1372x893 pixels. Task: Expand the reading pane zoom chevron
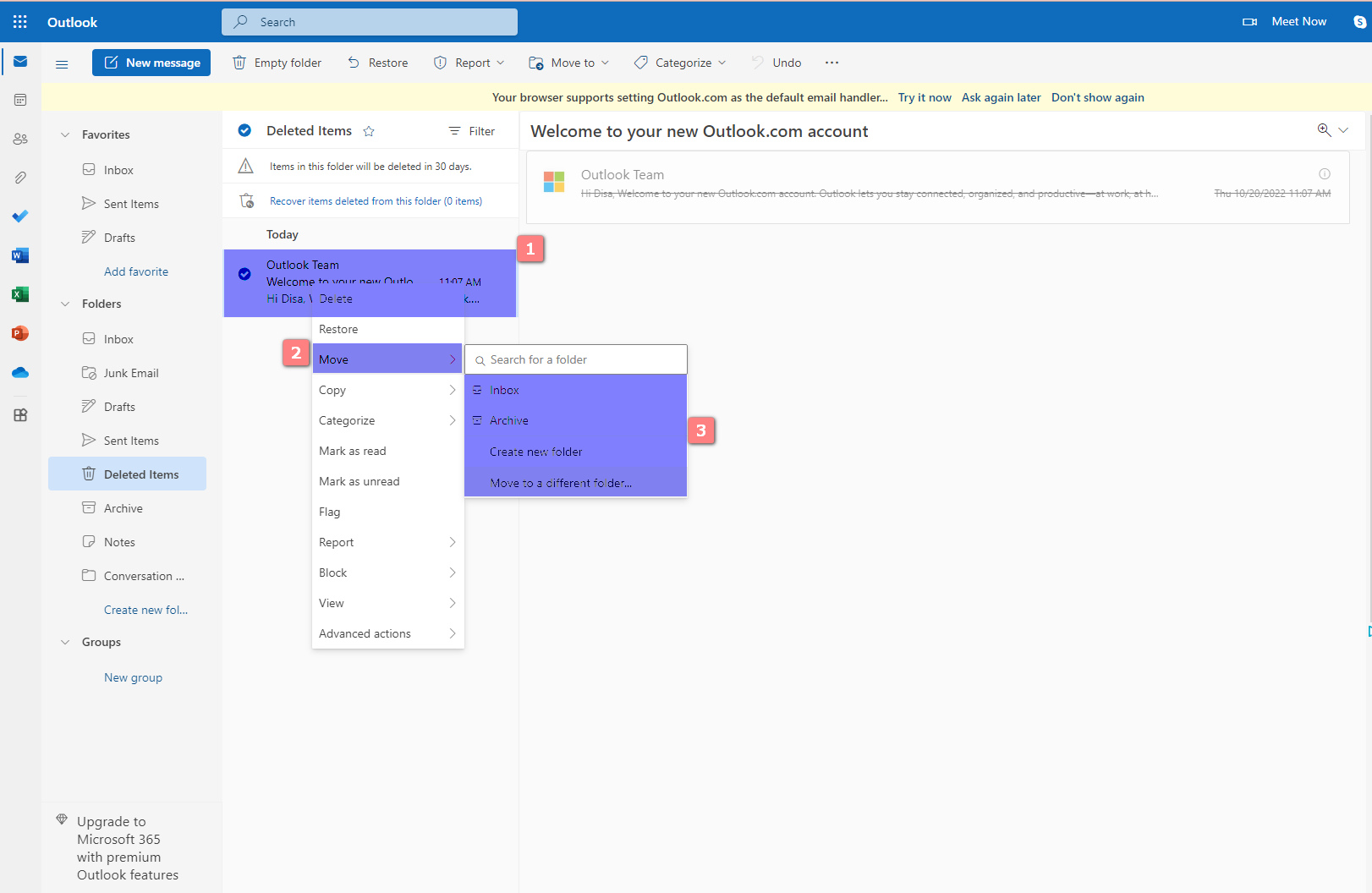[1343, 130]
